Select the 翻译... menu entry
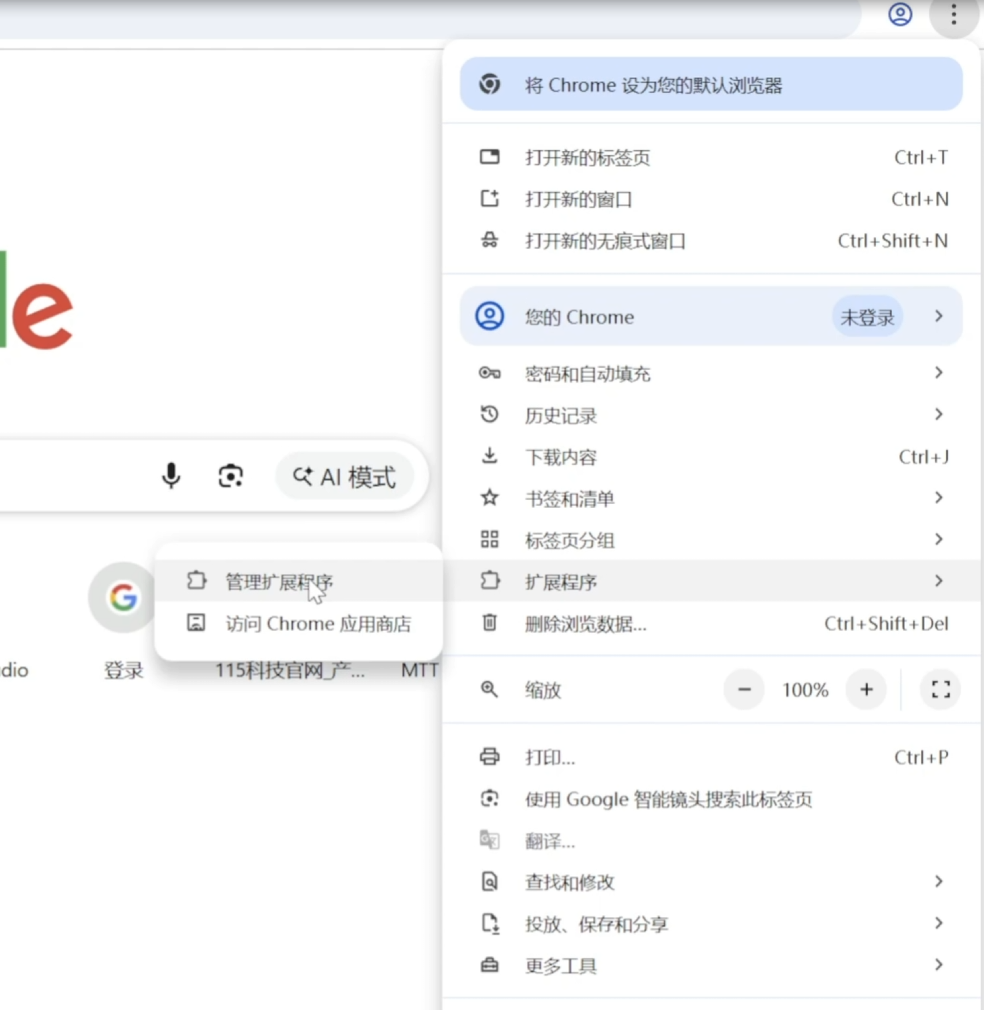 (x=711, y=841)
